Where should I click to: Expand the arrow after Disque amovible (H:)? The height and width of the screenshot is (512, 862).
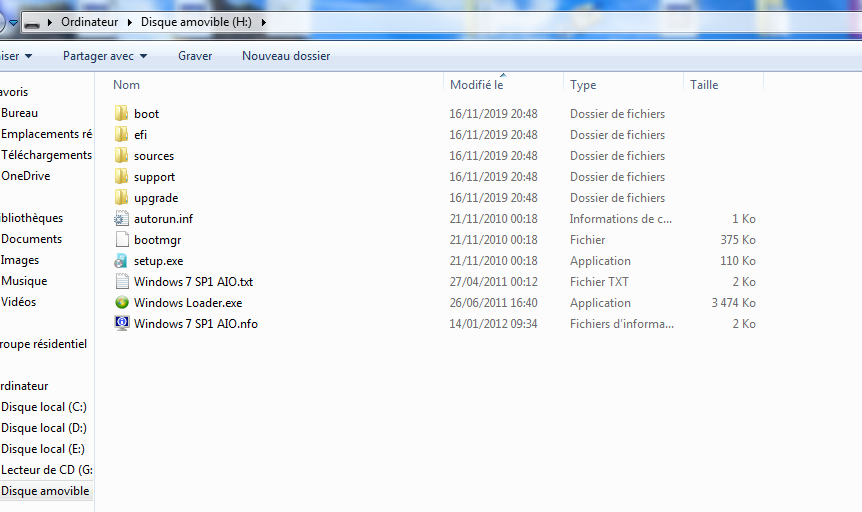pos(263,22)
